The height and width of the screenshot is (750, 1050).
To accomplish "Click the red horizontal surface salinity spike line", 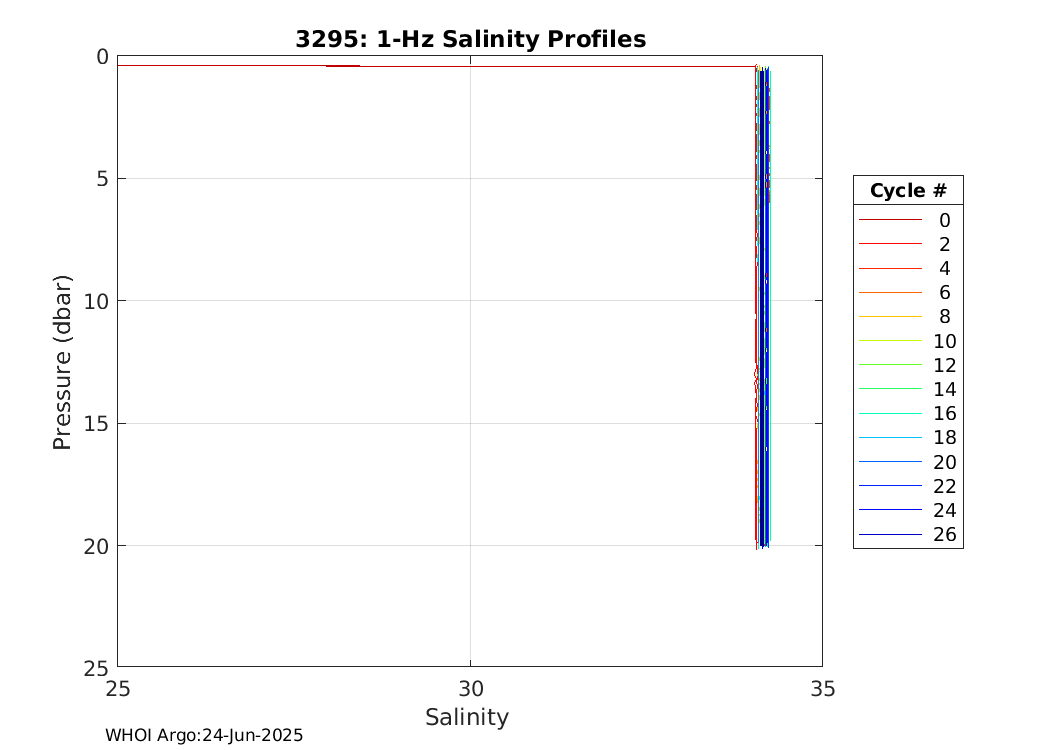I will point(437,66).
